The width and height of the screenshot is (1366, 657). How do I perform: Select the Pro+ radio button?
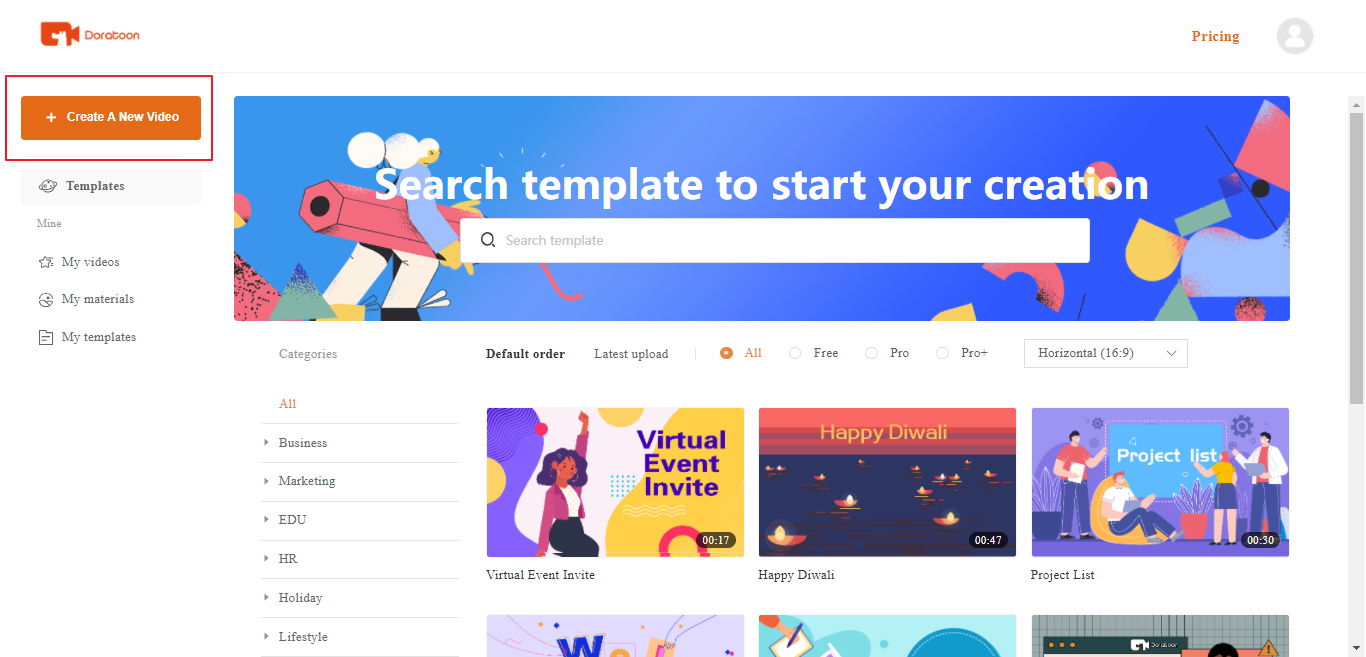point(942,353)
